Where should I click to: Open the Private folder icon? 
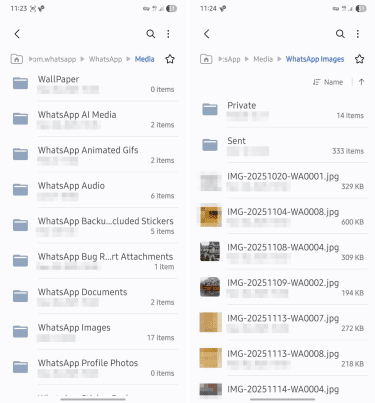(x=210, y=109)
